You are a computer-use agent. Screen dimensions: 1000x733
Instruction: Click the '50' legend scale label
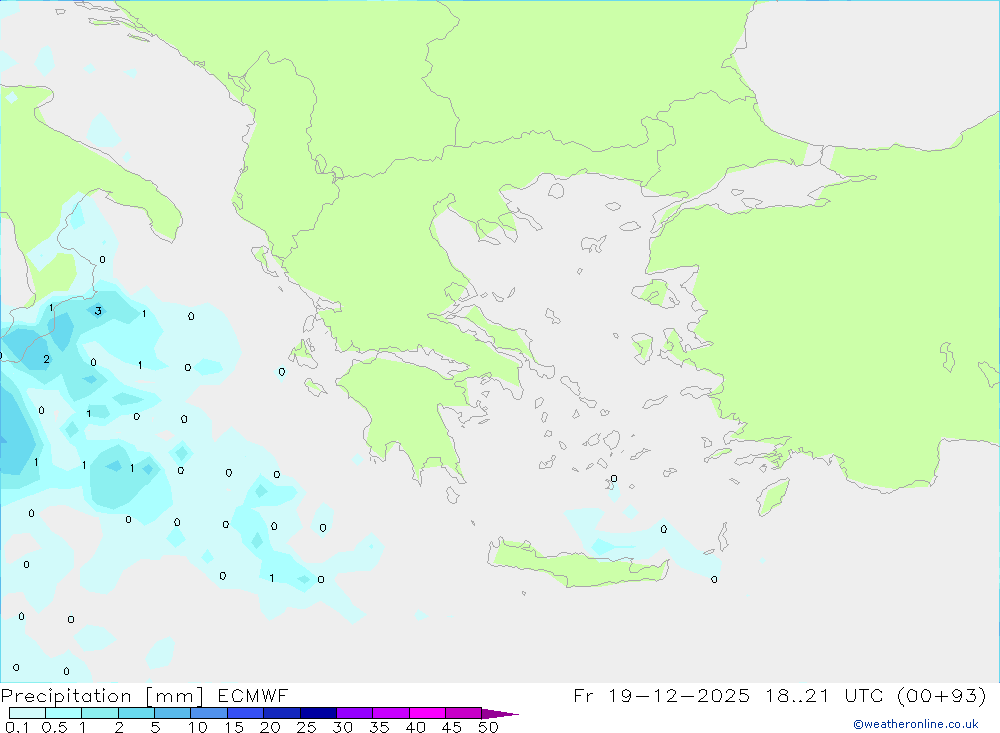click(488, 727)
